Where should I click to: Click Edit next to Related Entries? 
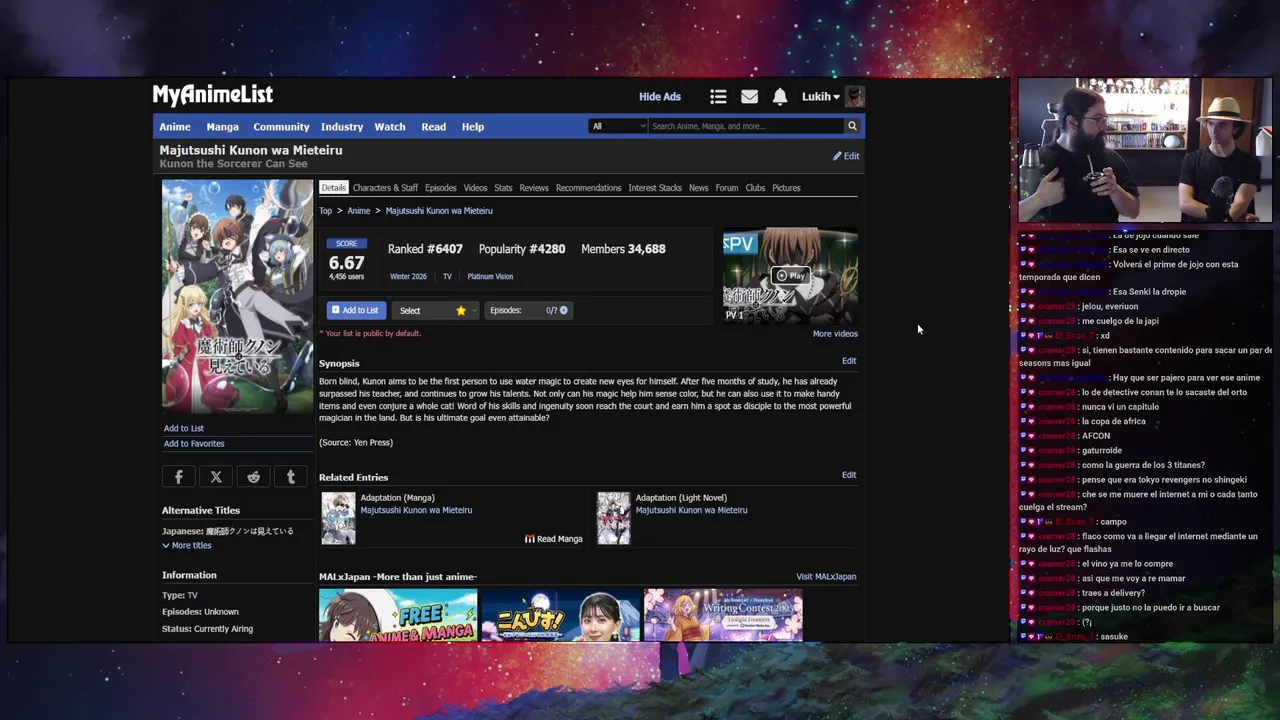[x=849, y=475]
